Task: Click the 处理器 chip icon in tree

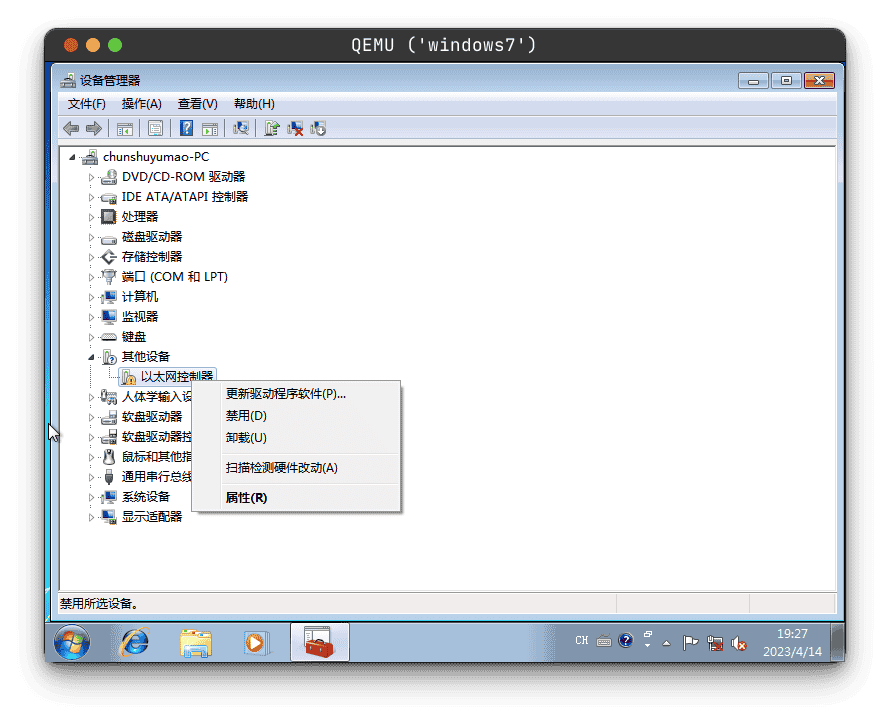Action: click(108, 217)
